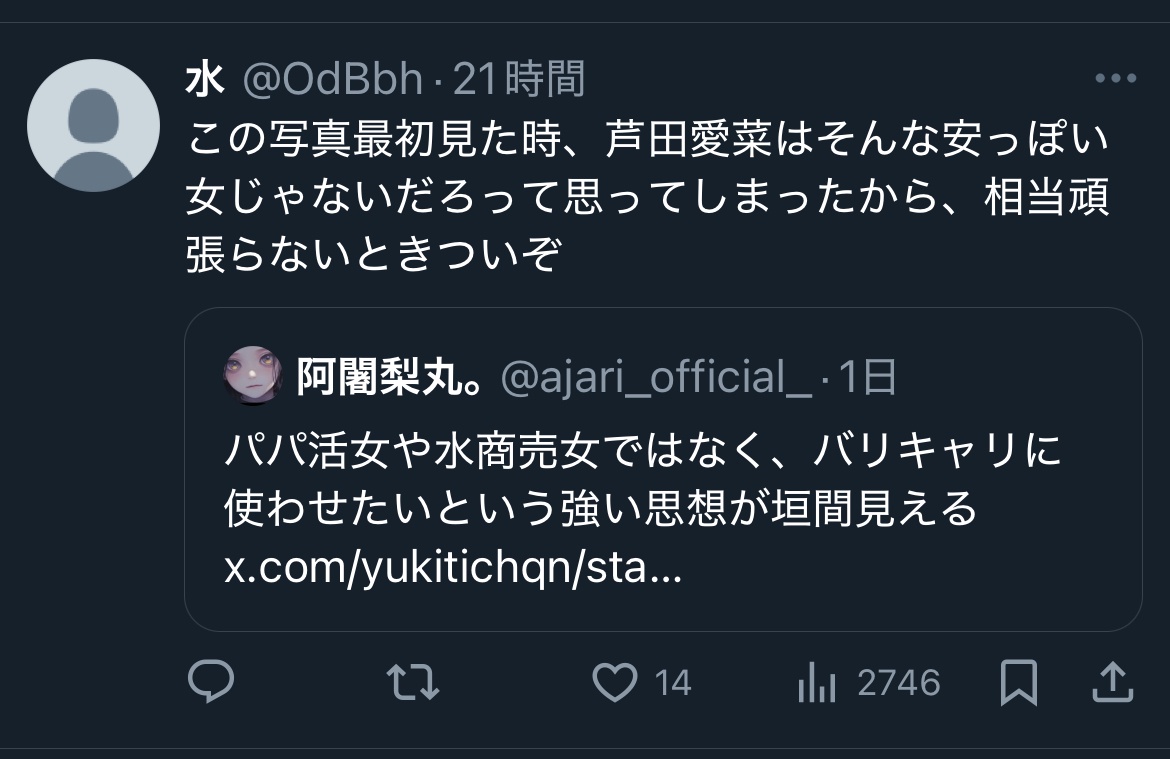
Task: Open quoted tweet text about パパ活女
Action: point(642,479)
